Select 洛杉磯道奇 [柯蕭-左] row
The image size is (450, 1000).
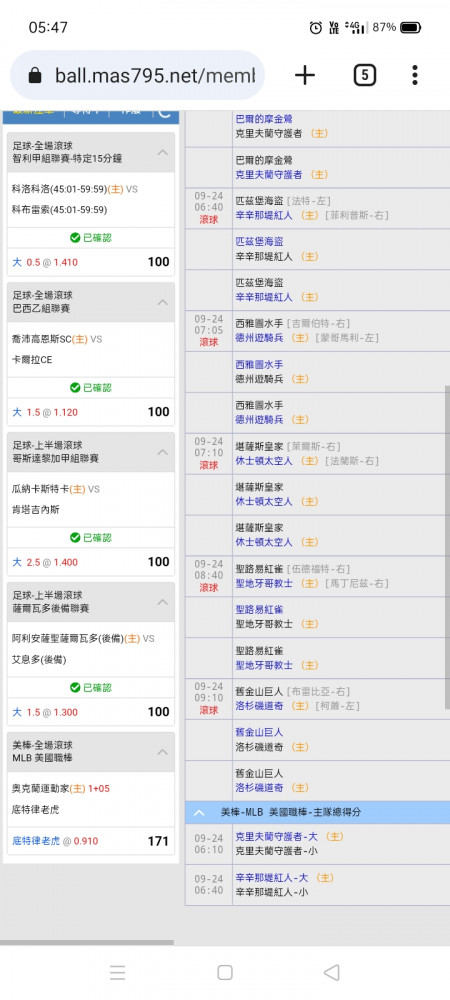coord(298,706)
